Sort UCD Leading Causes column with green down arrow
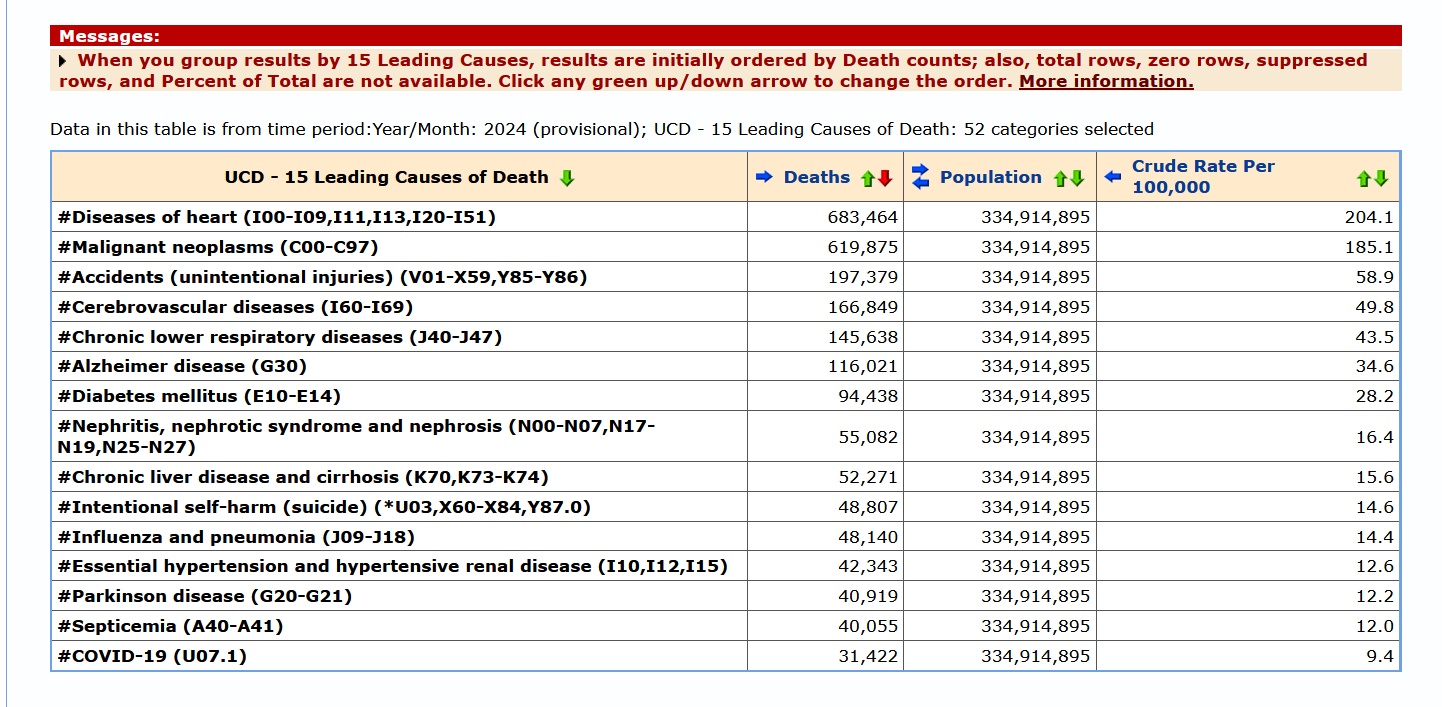 [x=567, y=178]
